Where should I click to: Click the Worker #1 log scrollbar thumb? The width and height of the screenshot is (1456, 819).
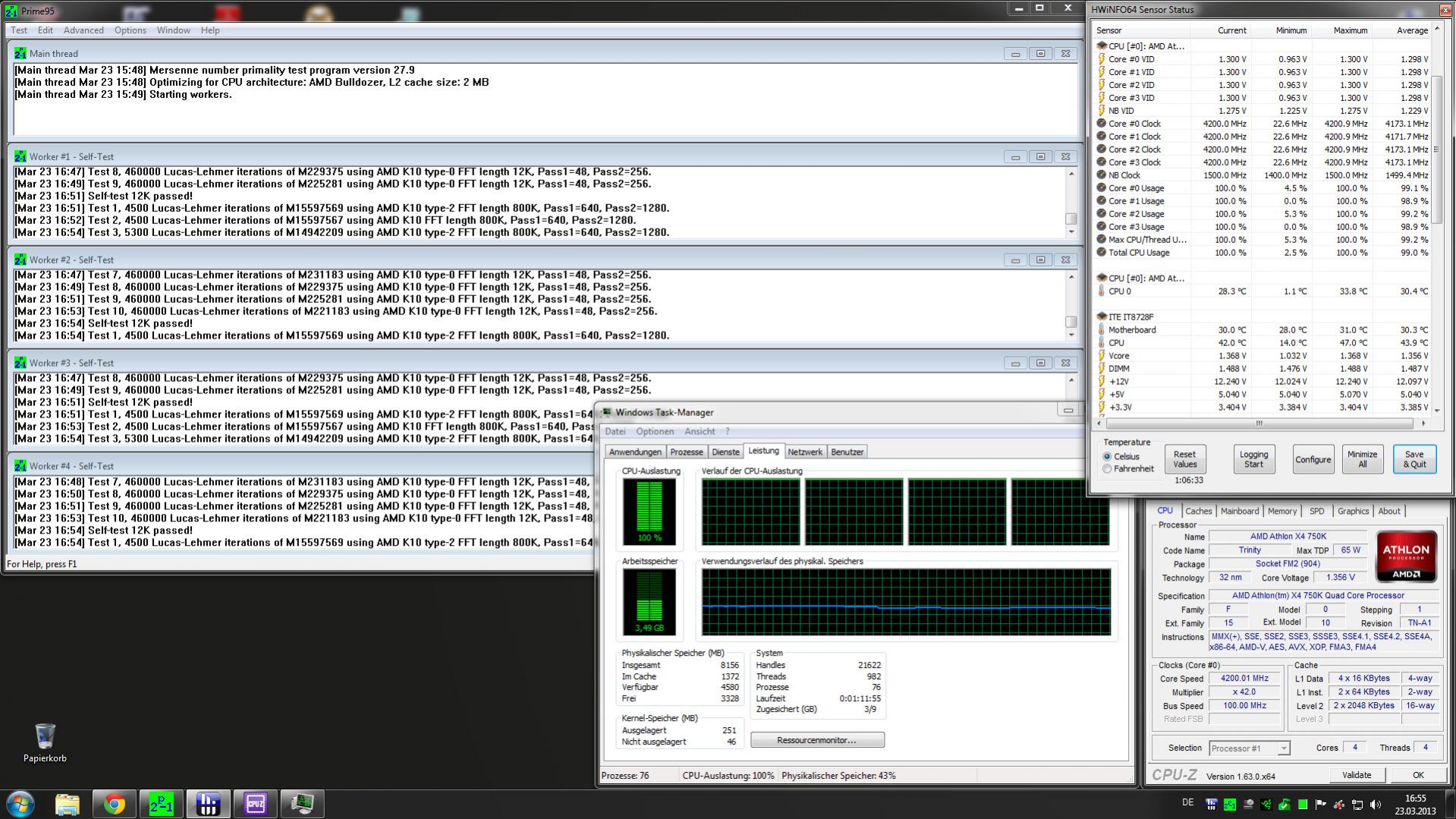coord(1071,219)
